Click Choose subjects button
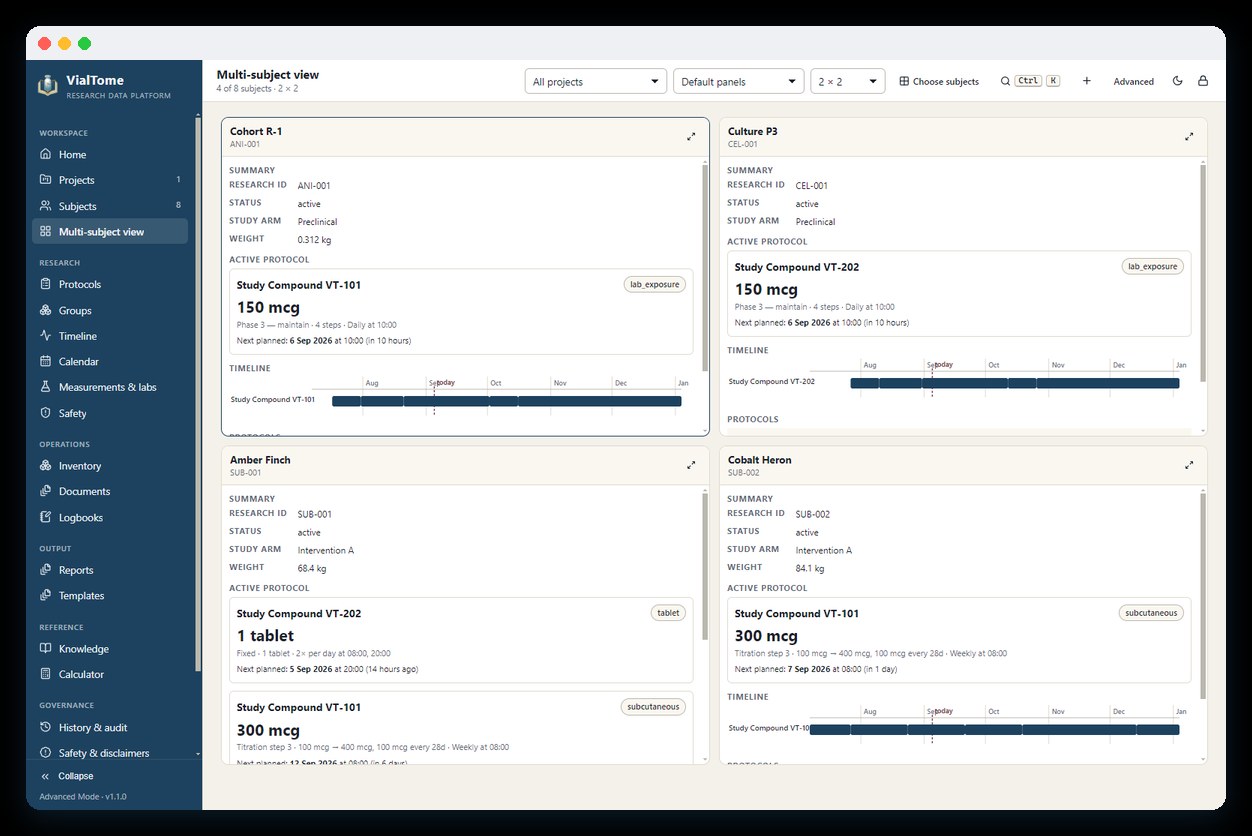1252x836 pixels. click(939, 81)
